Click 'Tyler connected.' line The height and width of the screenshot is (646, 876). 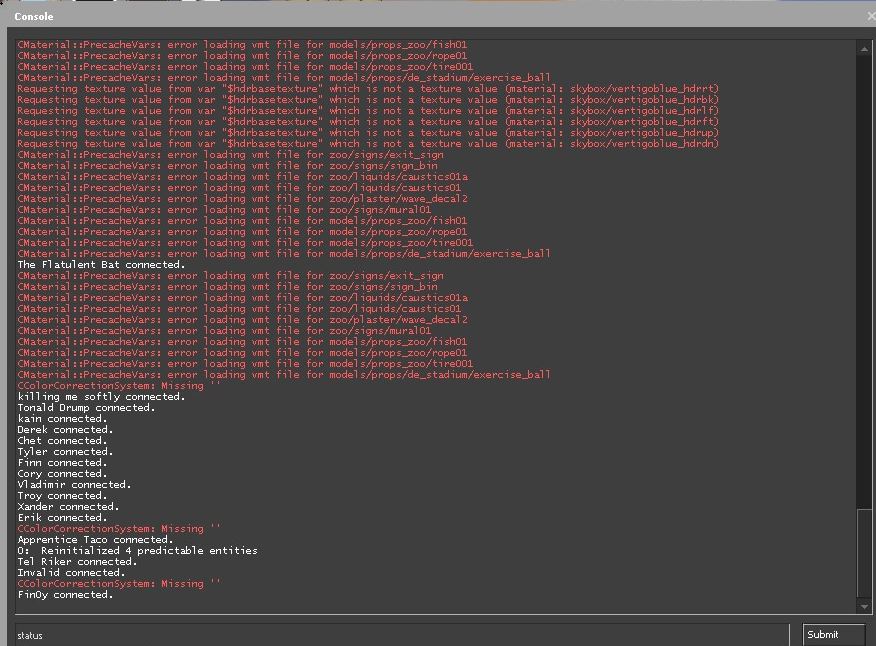[65, 452]
